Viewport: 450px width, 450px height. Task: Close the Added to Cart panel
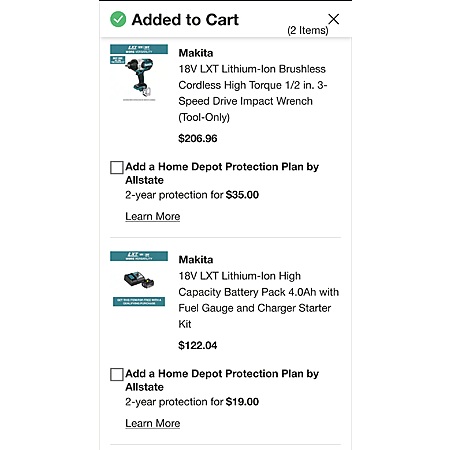pos(333,19)
